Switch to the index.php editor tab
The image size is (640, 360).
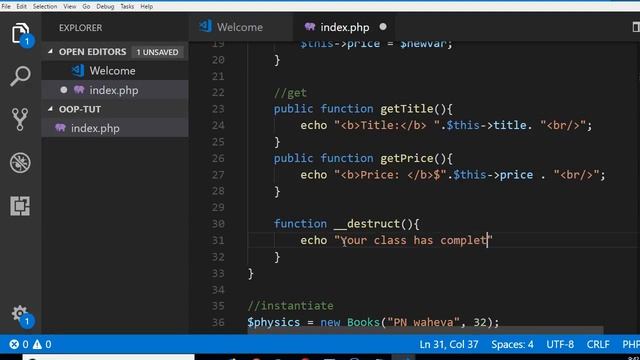coord(344,27)
